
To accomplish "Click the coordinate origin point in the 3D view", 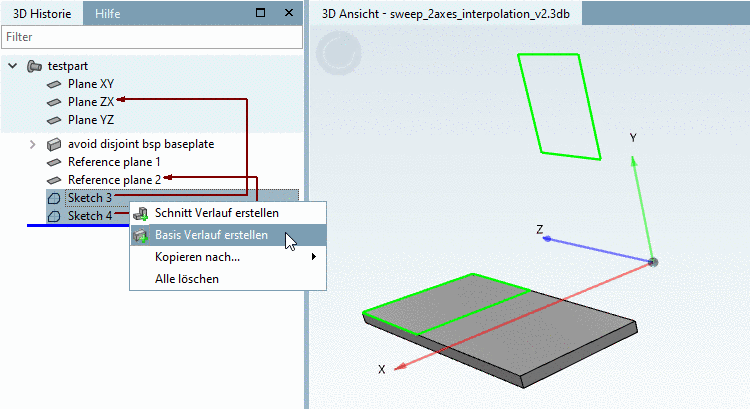I will pyautogui.click(x=653, y=262).
